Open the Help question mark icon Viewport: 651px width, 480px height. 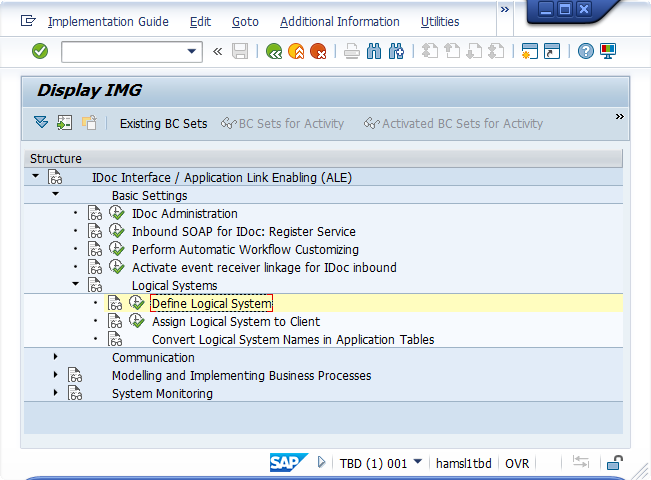(x=586, y=51)
